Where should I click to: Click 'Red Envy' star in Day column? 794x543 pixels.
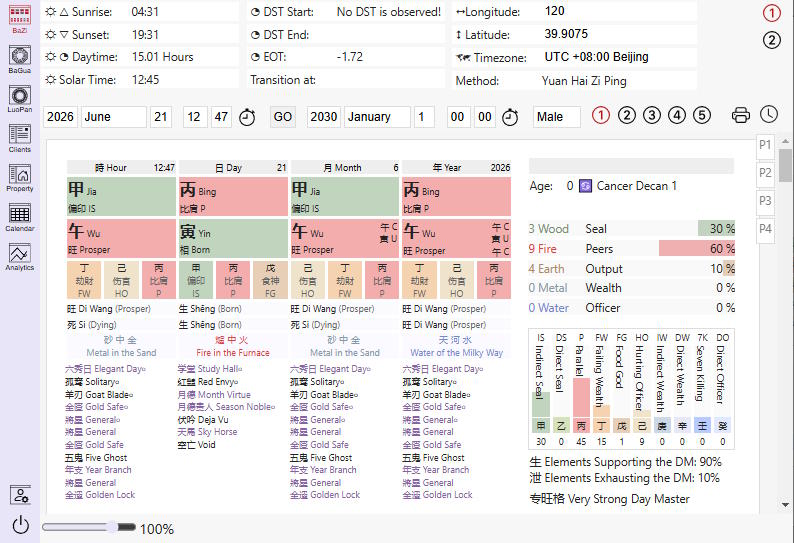[208, 382]
